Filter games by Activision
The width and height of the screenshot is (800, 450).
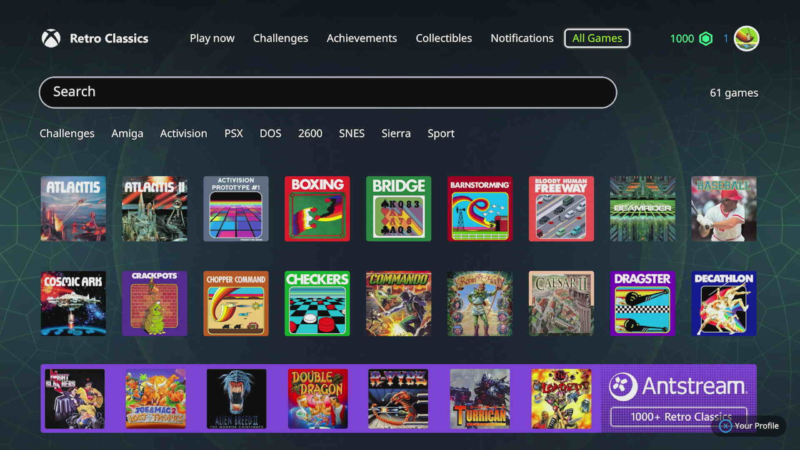[184, 134]
